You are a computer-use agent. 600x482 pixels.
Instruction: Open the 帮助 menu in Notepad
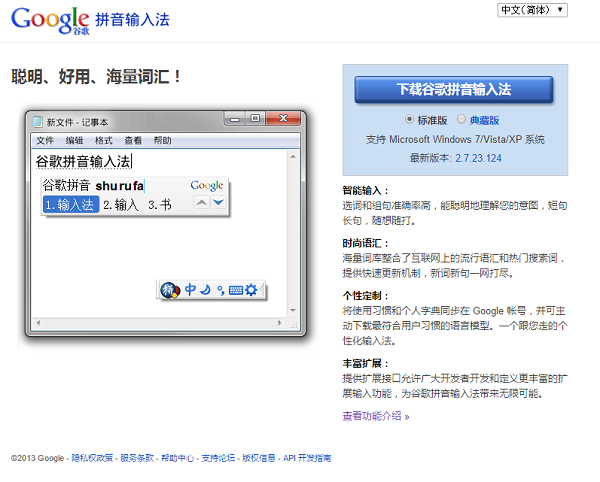point(163,140)
